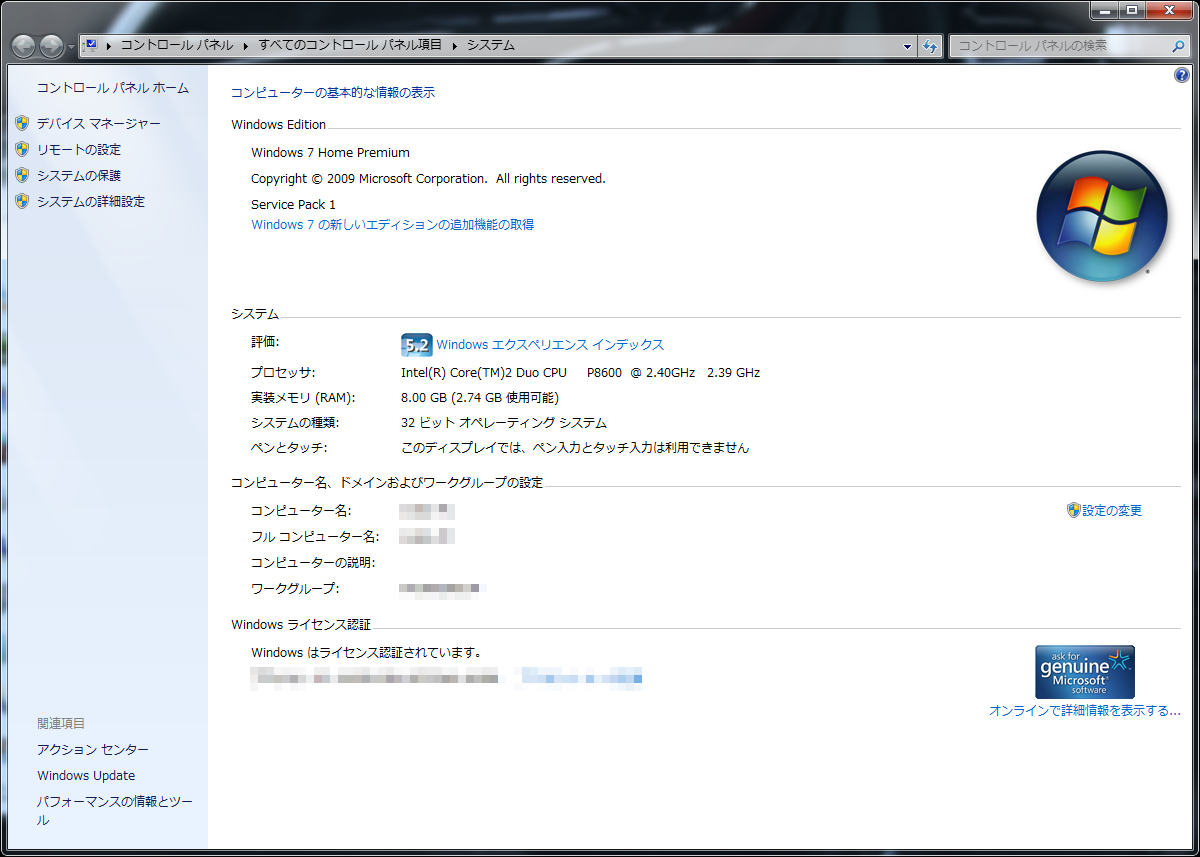Open デバイス マネージャー link

(x=99, y=123)
